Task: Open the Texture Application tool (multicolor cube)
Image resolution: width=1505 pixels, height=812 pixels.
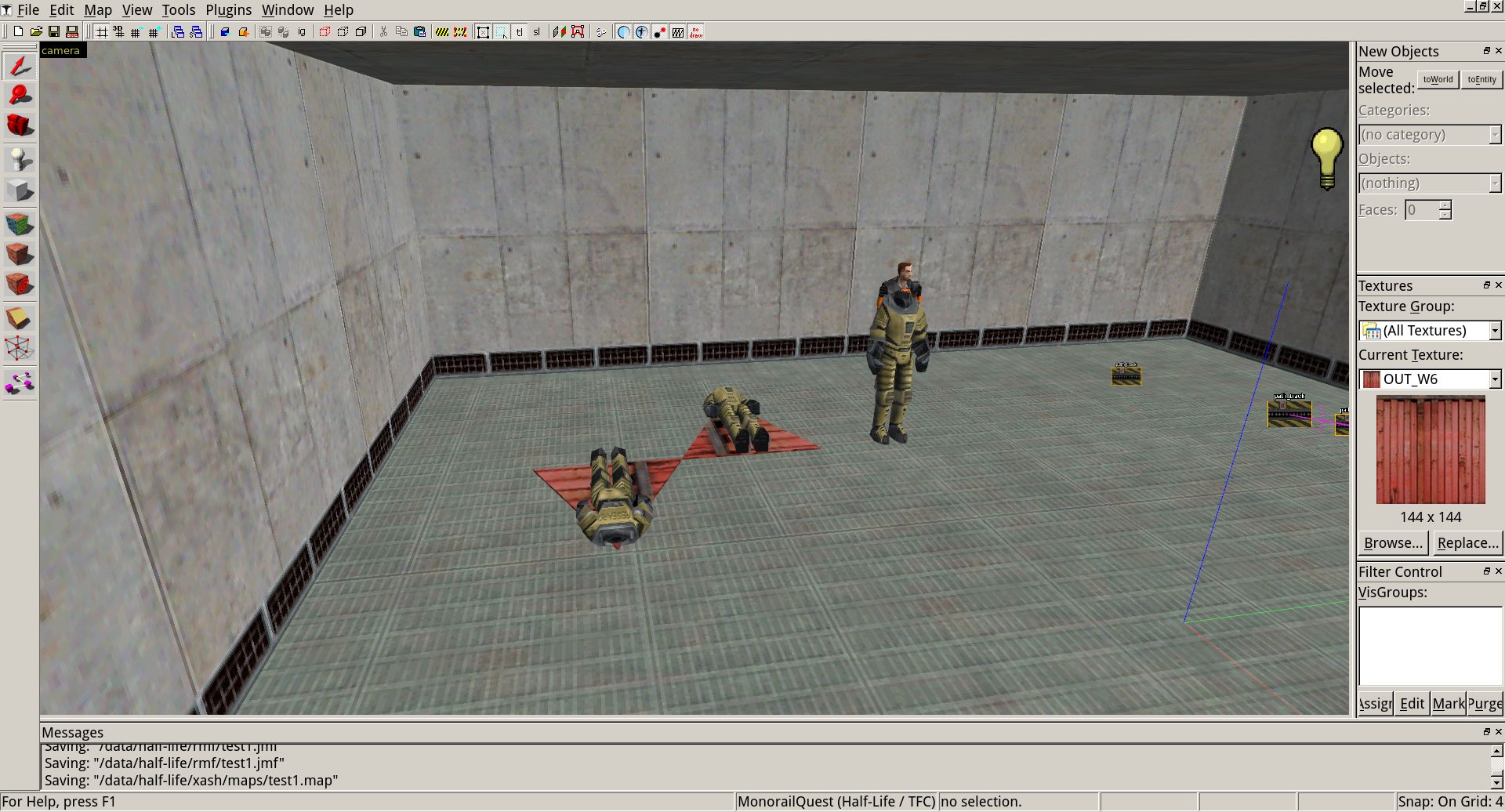Action: (20, 224)
